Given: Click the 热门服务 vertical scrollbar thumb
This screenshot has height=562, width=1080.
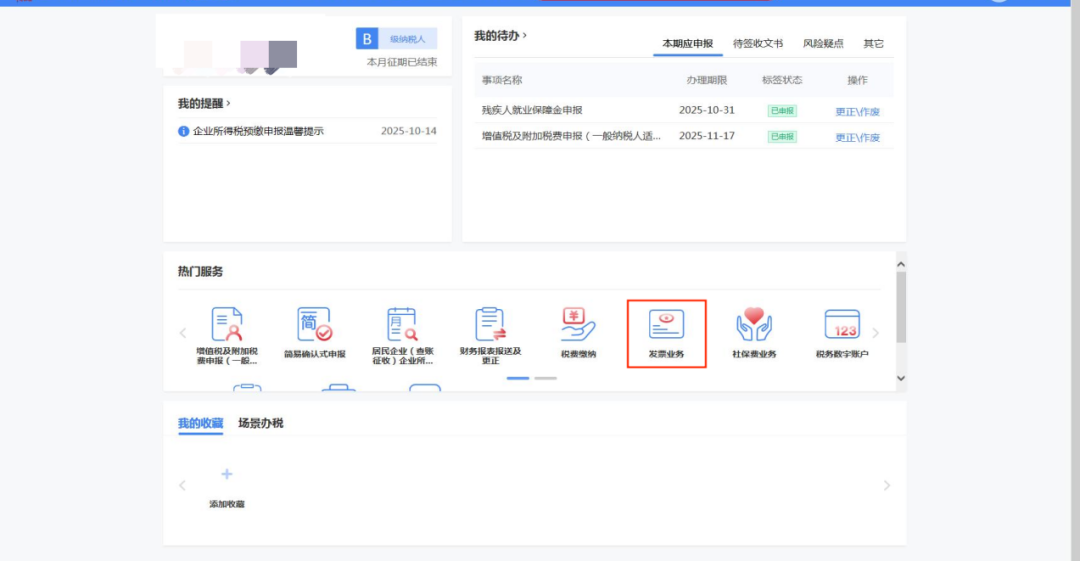Looking at the screenshot, I should click(901, 307).
